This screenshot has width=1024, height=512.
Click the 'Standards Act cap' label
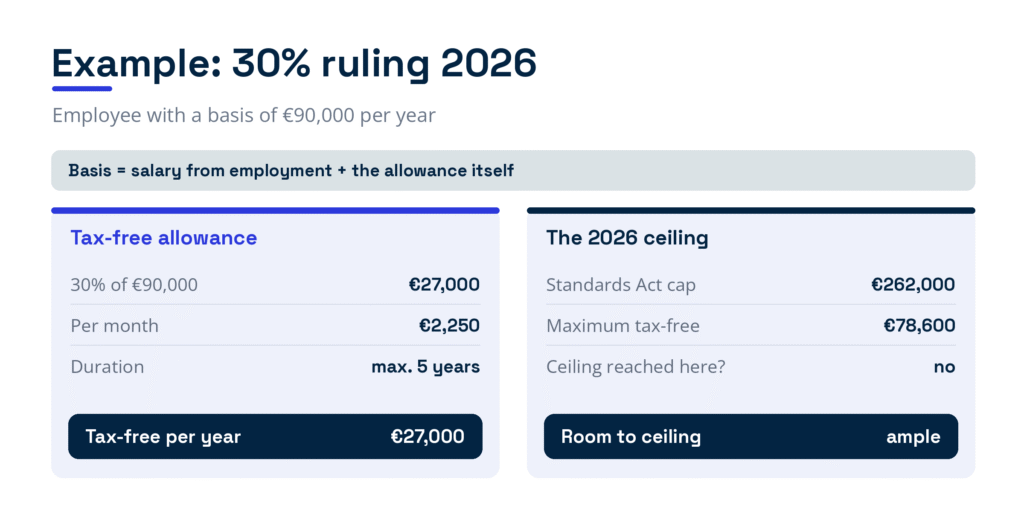(620, 285)
